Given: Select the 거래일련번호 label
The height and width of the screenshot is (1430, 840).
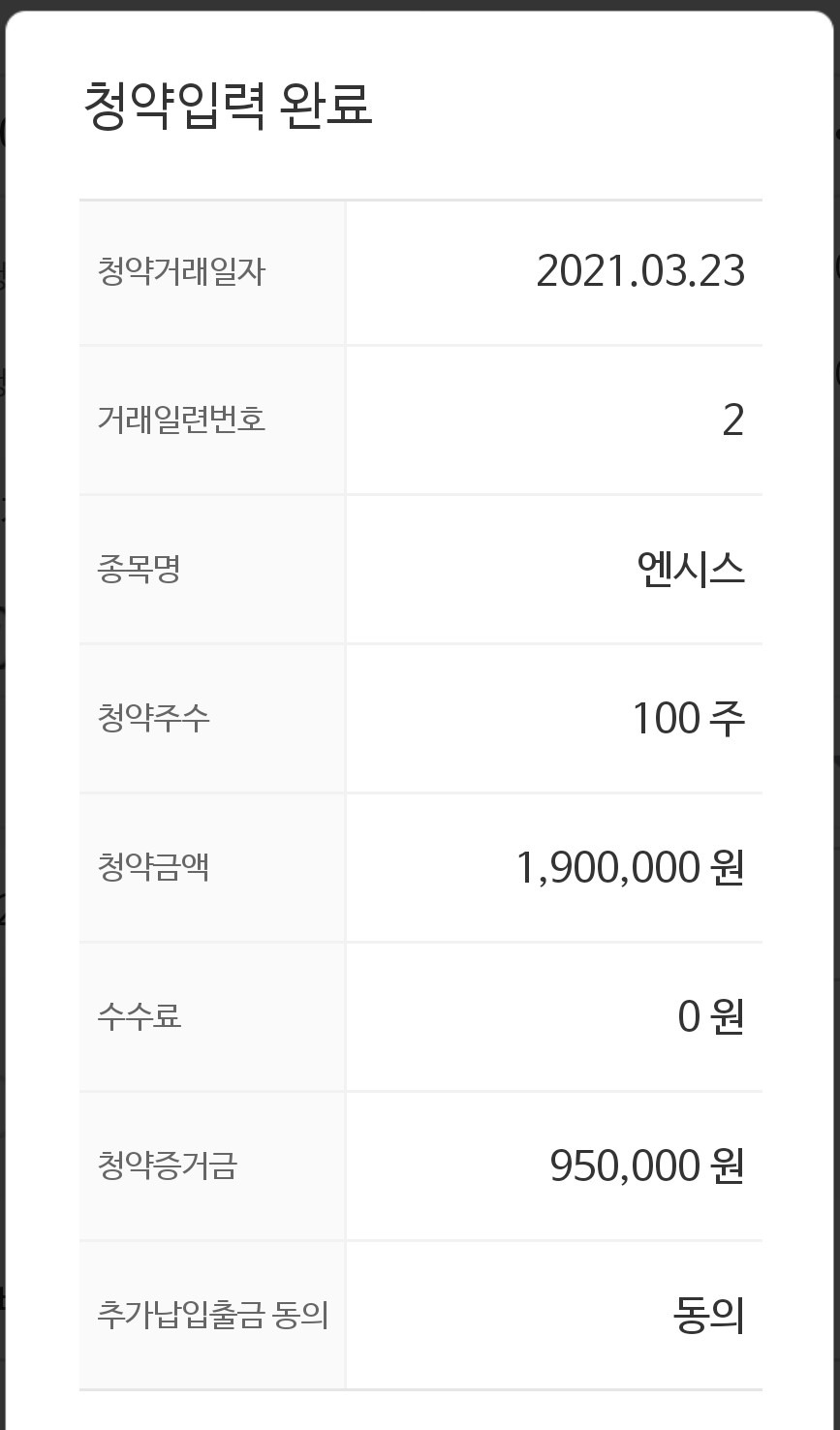Looking at the screenshot, I should click(x=180, y=420).
